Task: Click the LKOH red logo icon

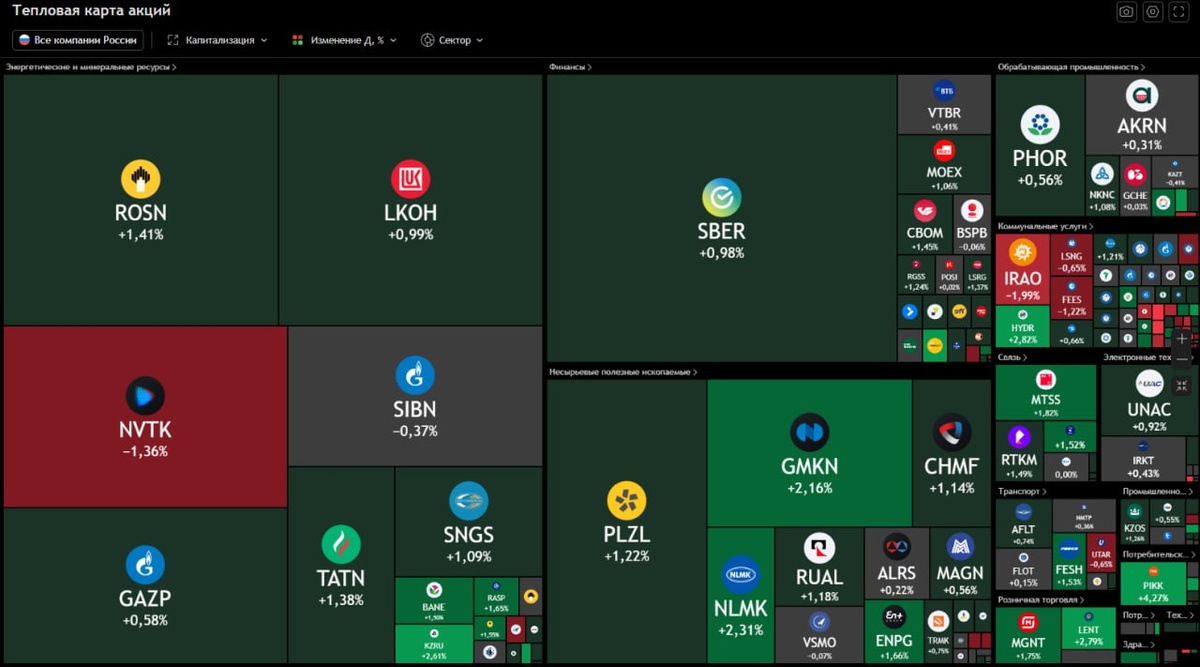Action: point(411,179)
